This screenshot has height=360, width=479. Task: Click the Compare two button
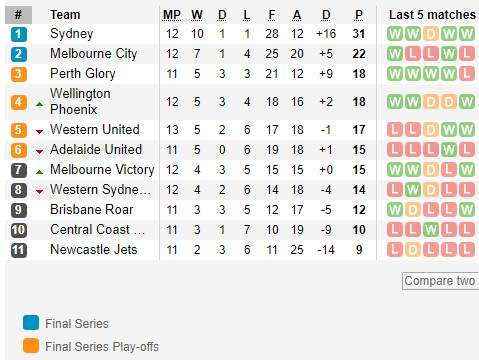click(x=440, y=281)
